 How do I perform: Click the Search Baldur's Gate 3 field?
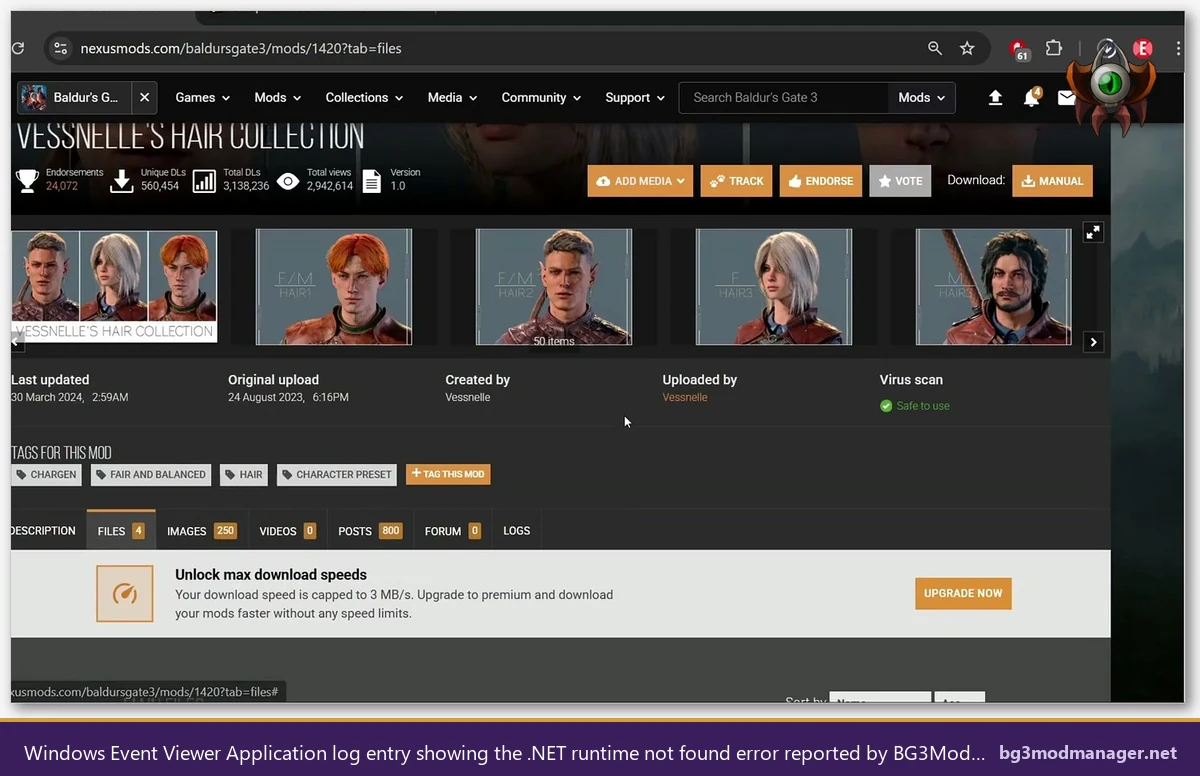pos(783,97)
